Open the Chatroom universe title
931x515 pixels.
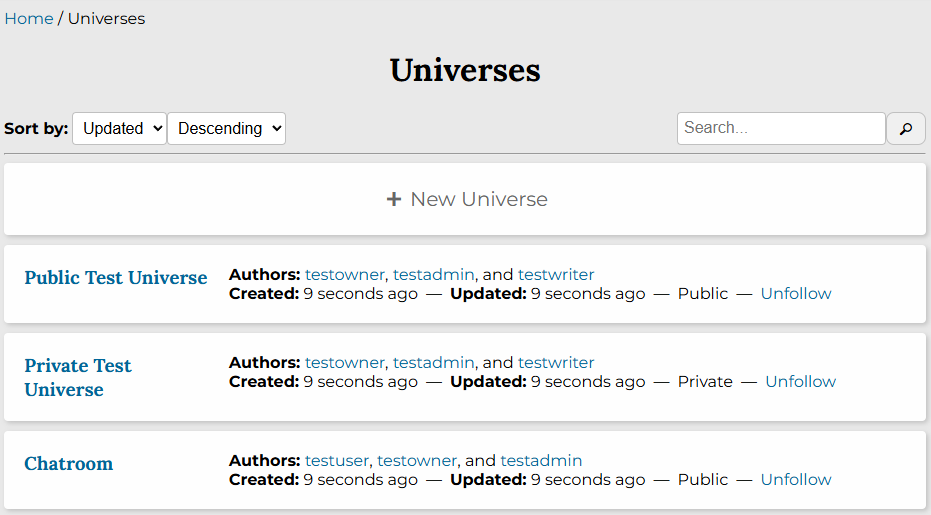coord(69,463)
